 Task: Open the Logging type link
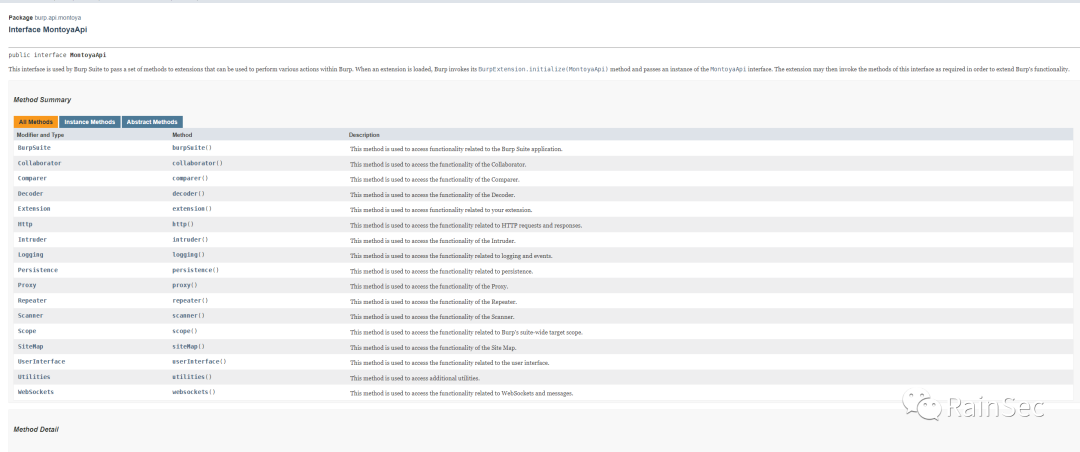coord(30,255)
